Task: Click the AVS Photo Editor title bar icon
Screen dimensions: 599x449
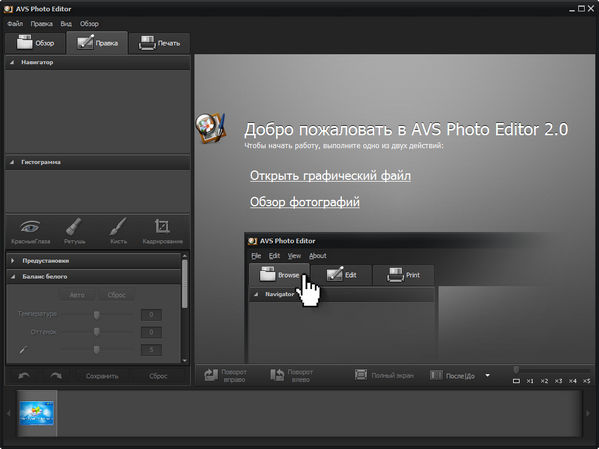Action: [8, 9]
